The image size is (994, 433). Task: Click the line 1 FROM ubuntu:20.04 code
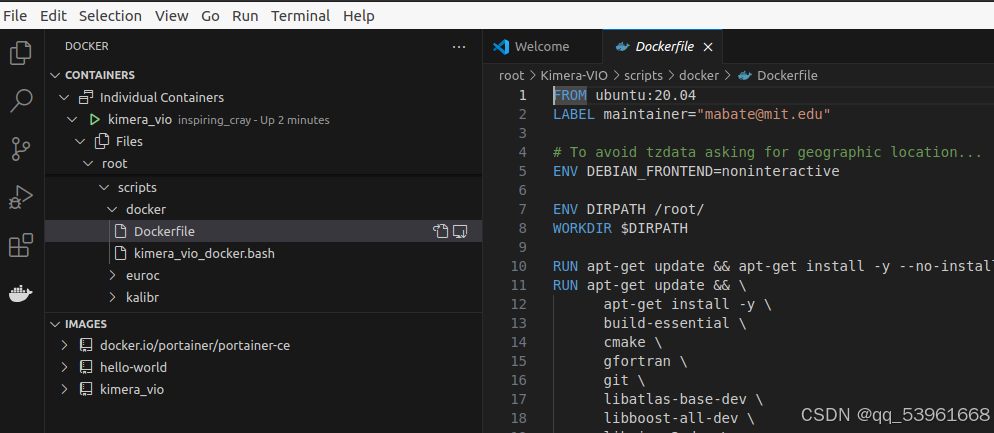click(624, 95)
